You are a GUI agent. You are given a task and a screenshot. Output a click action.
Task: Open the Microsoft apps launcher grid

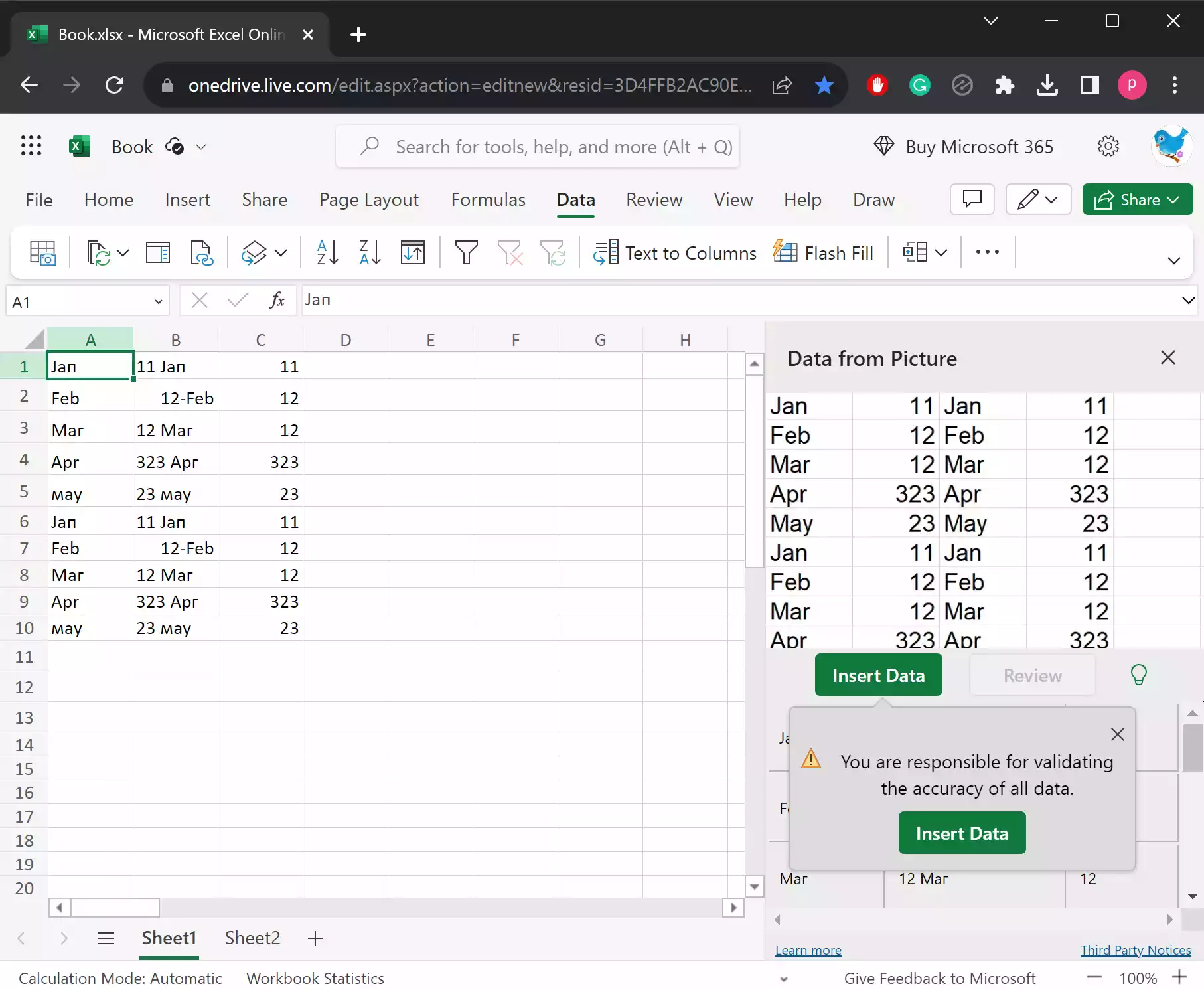point(31,146)
